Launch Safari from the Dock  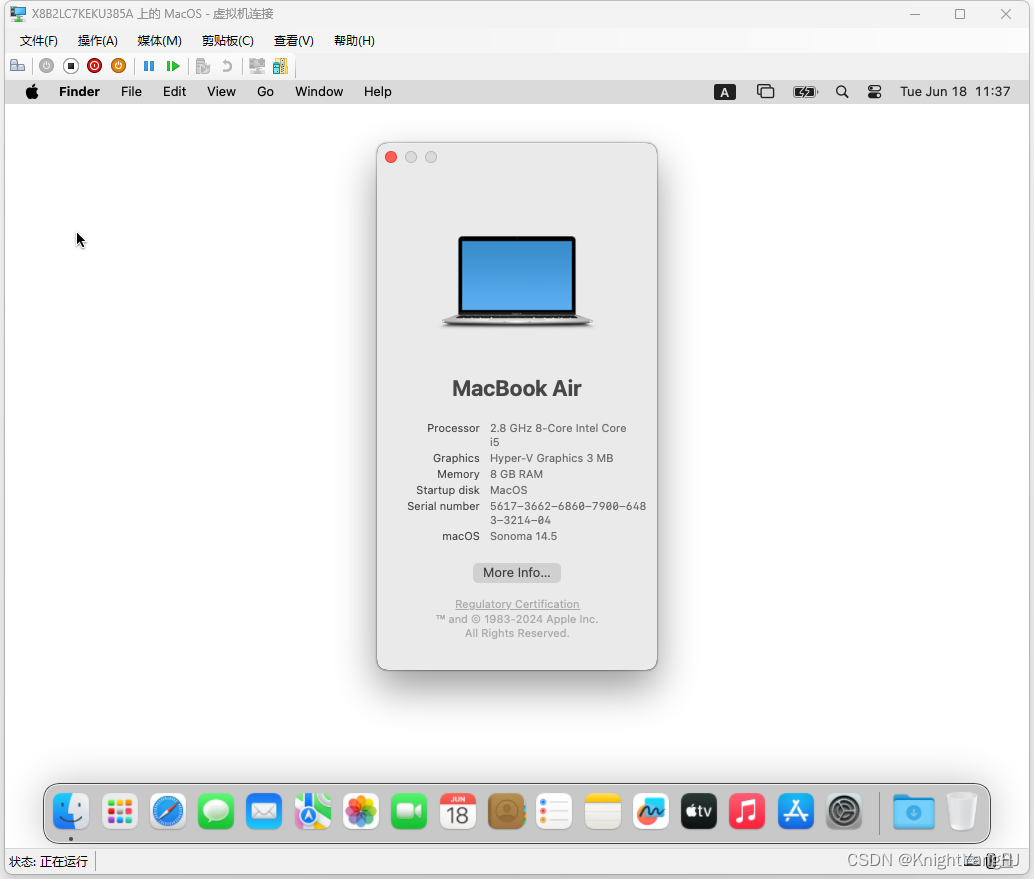[167, 812]
